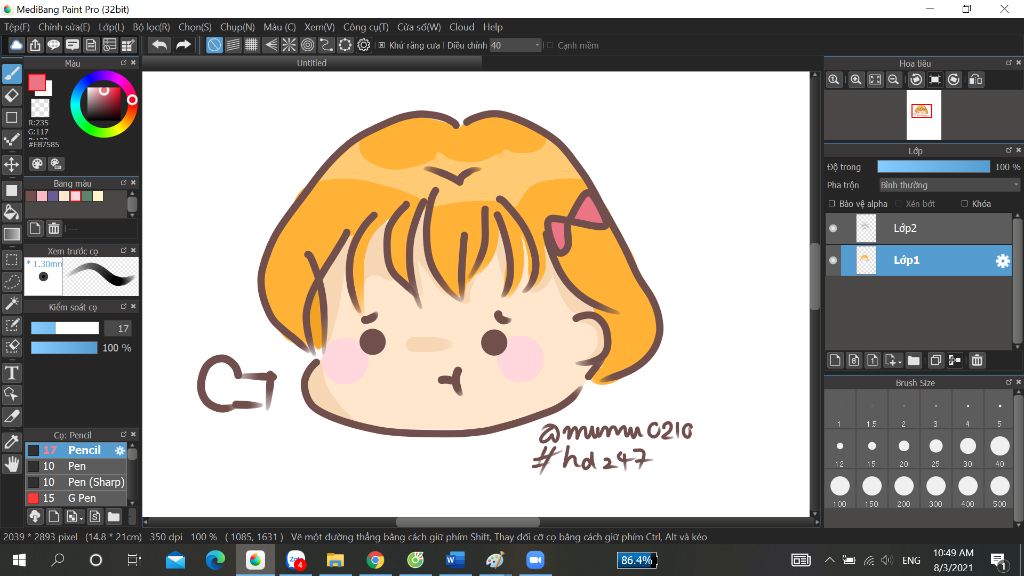This screenshot has width=1024, height=576.
Task: Undock the Màu panel
Action: tap(123, 63)
